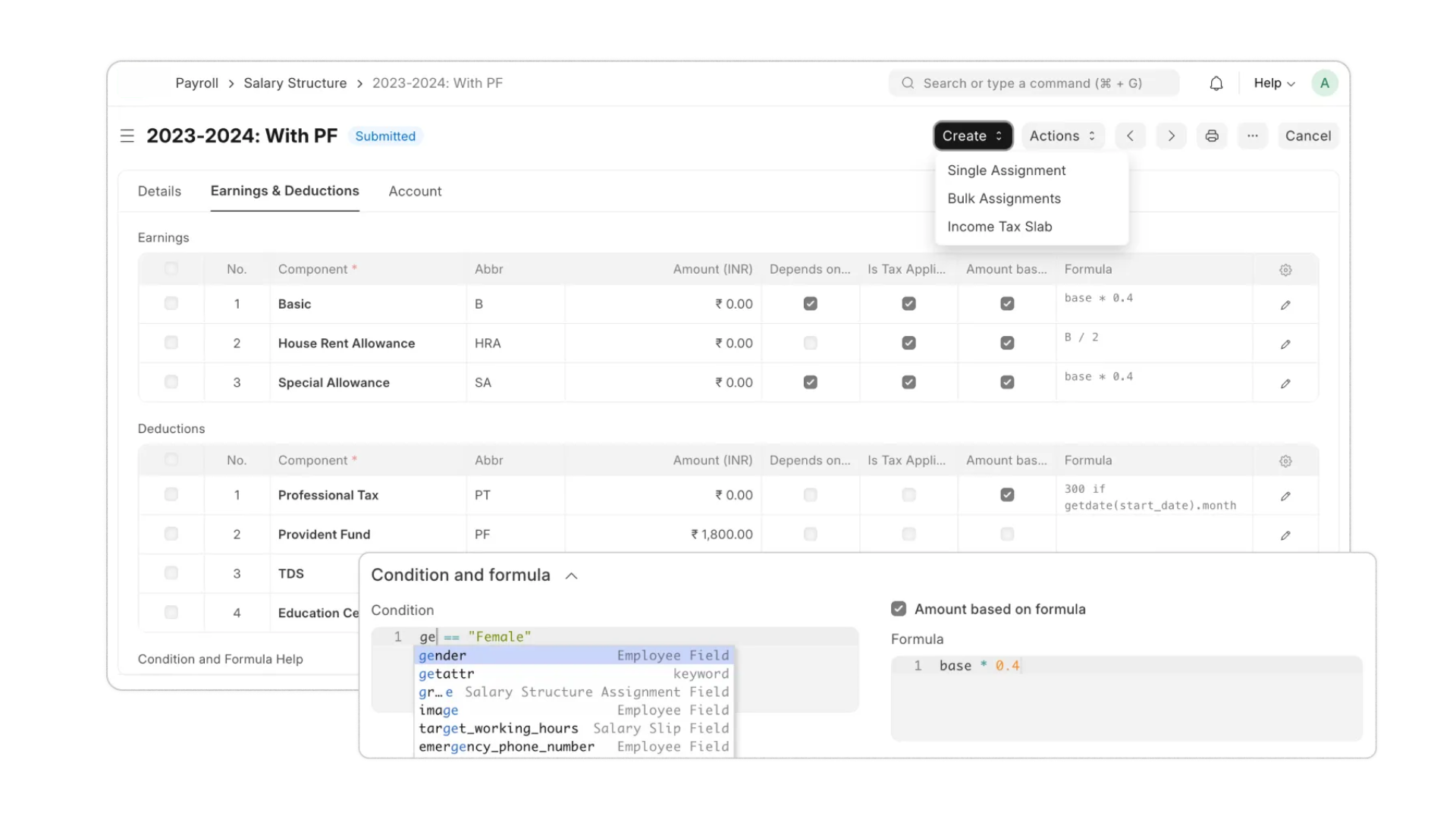
Task: Select TDS row checkbox
Action: coord(171,573)
